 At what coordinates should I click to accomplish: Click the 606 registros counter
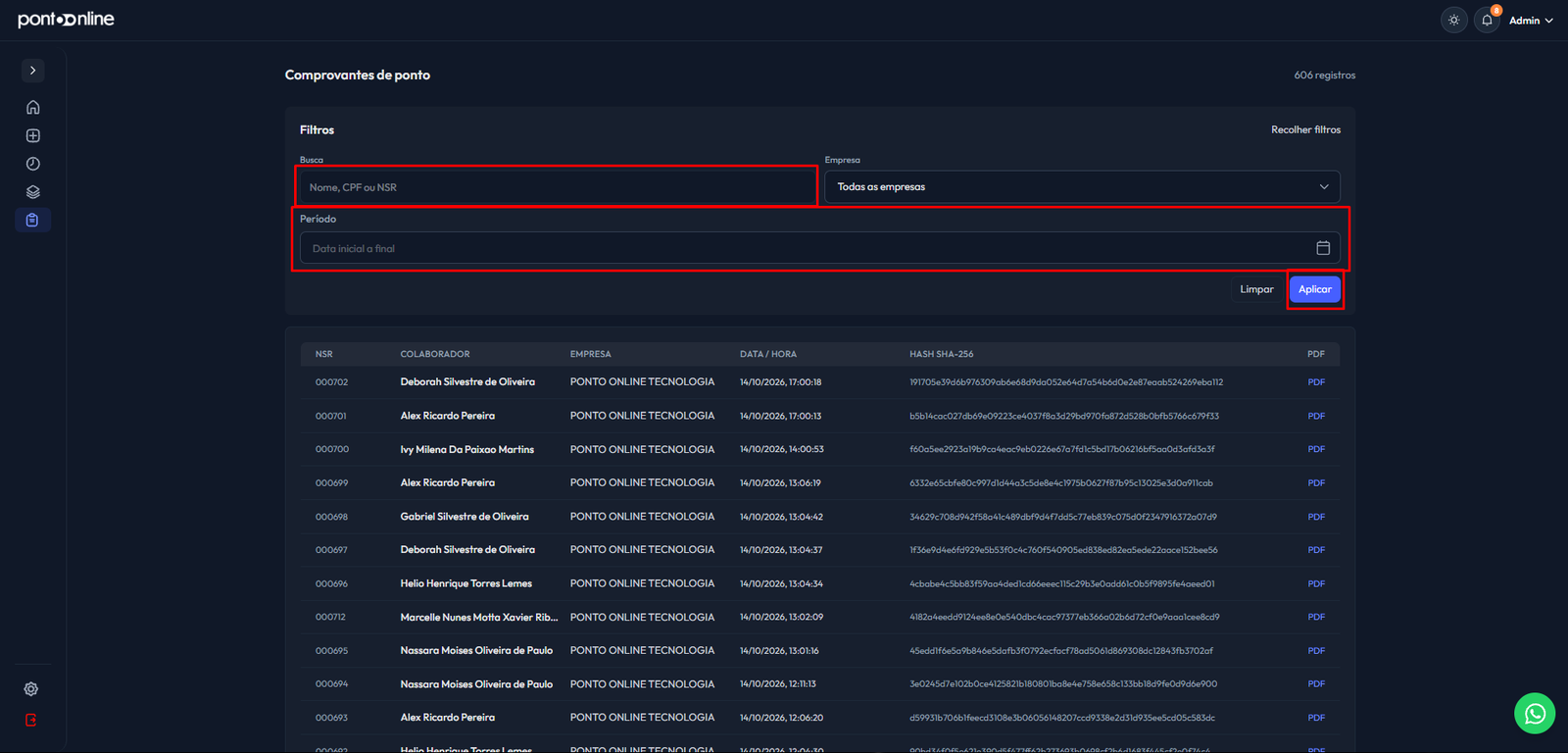pos(1325,75)
